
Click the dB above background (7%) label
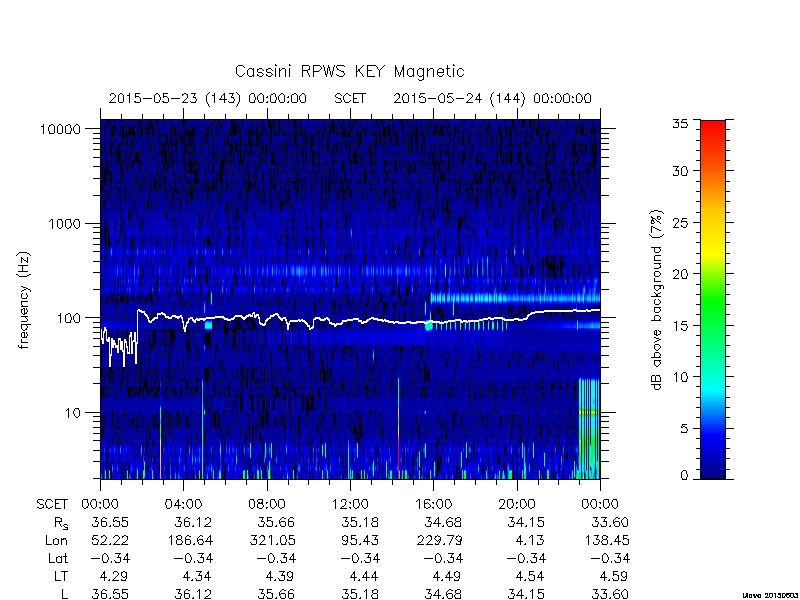[x=657, y=301]
